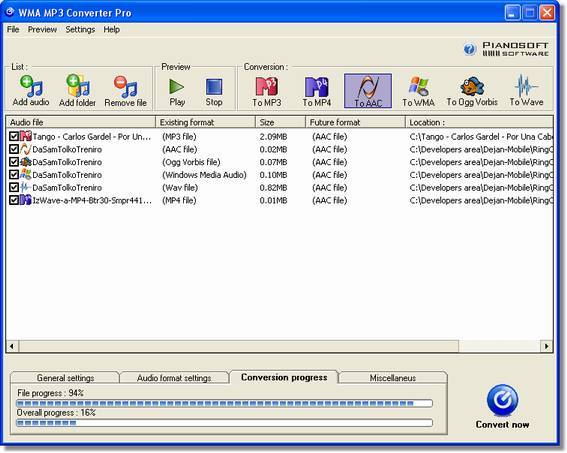
Task: Start preview with the Play button
Action: (177, 92)
